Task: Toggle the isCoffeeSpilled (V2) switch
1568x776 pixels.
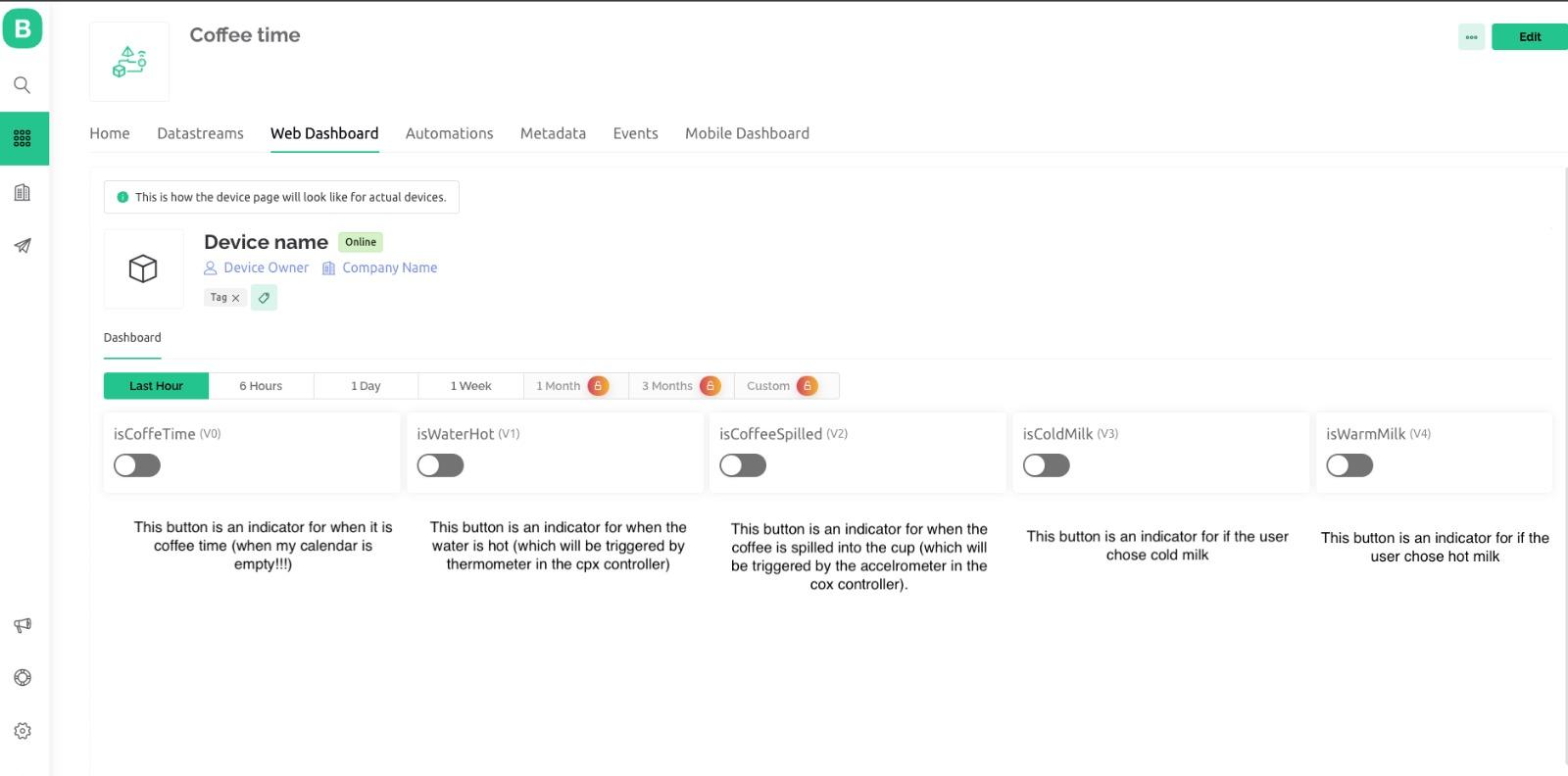Action: [x=743, y=465]
